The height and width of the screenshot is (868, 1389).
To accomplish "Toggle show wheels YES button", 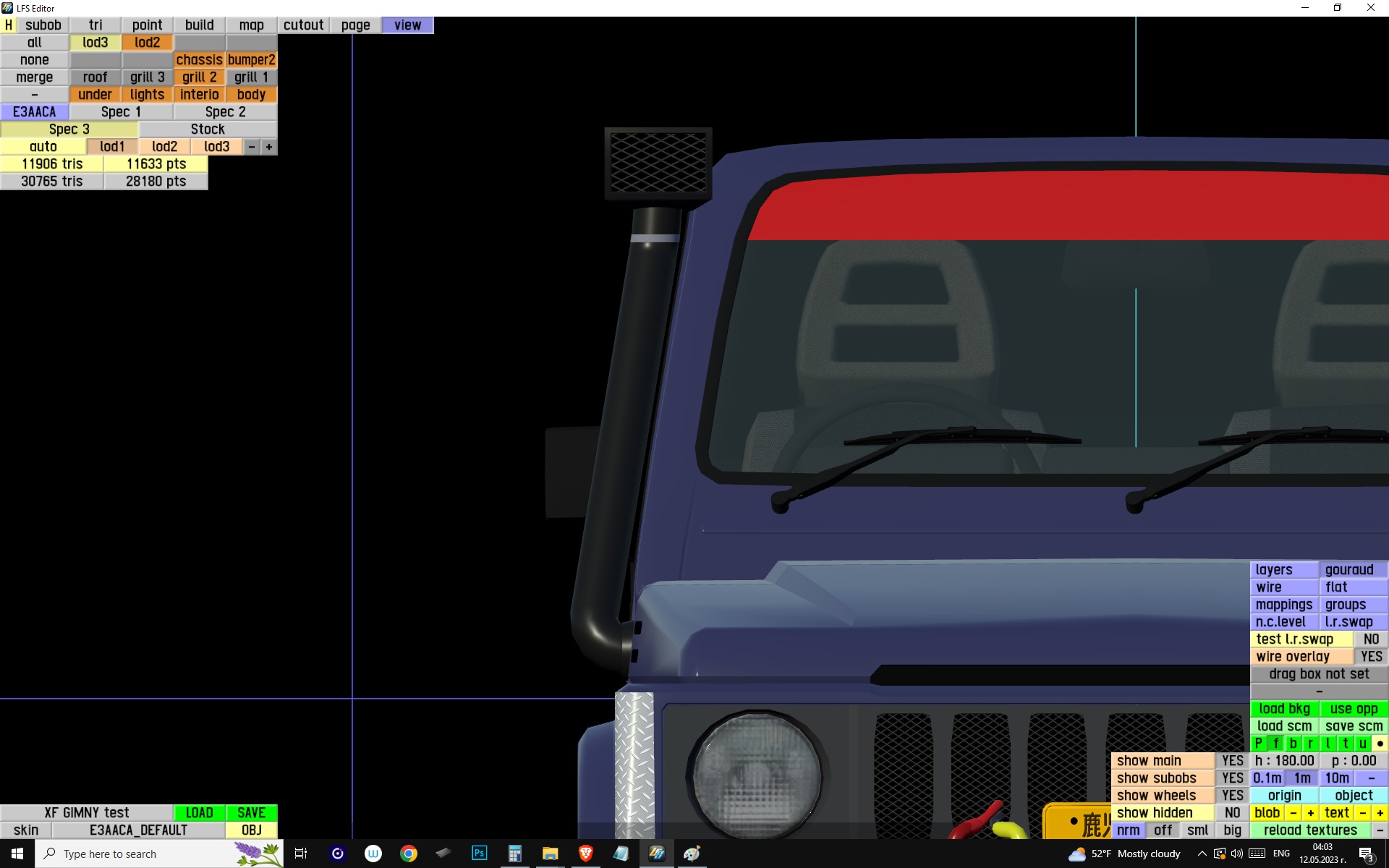I will (1232, 795).
